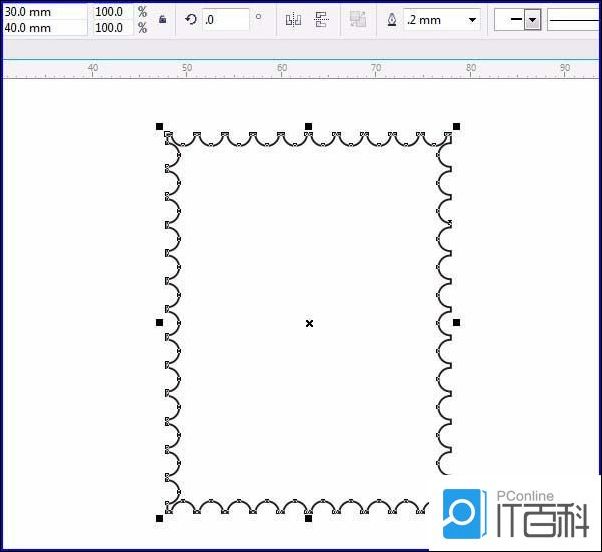
Task: Click the outline pen icon
Action: click(x=392, y=20)
